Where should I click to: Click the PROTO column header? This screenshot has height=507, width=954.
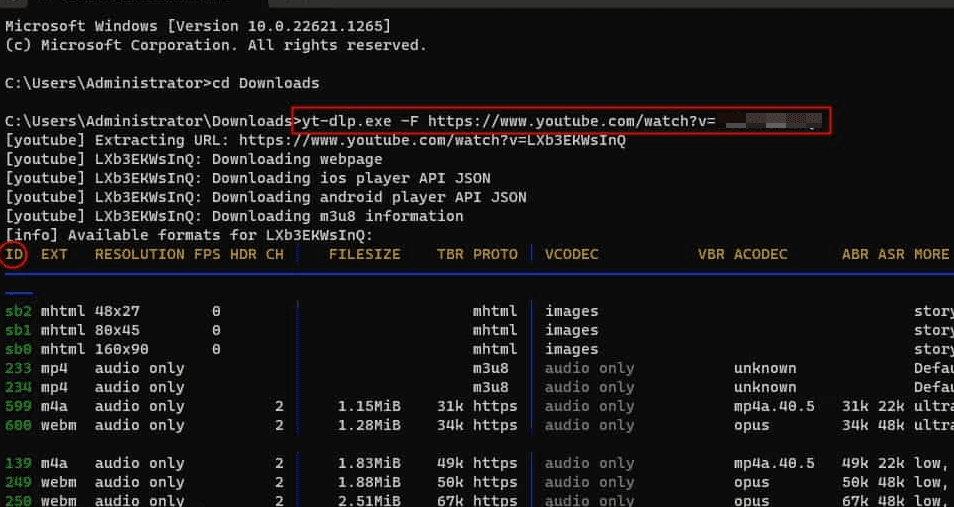tap(495, 254)
